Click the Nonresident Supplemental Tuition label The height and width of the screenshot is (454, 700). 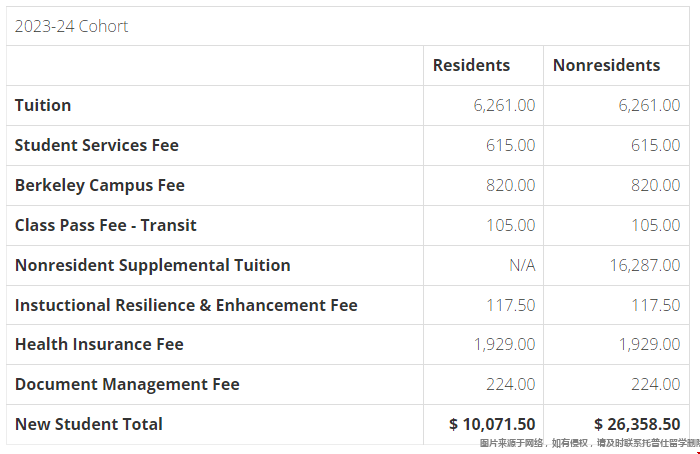[153, 265]
